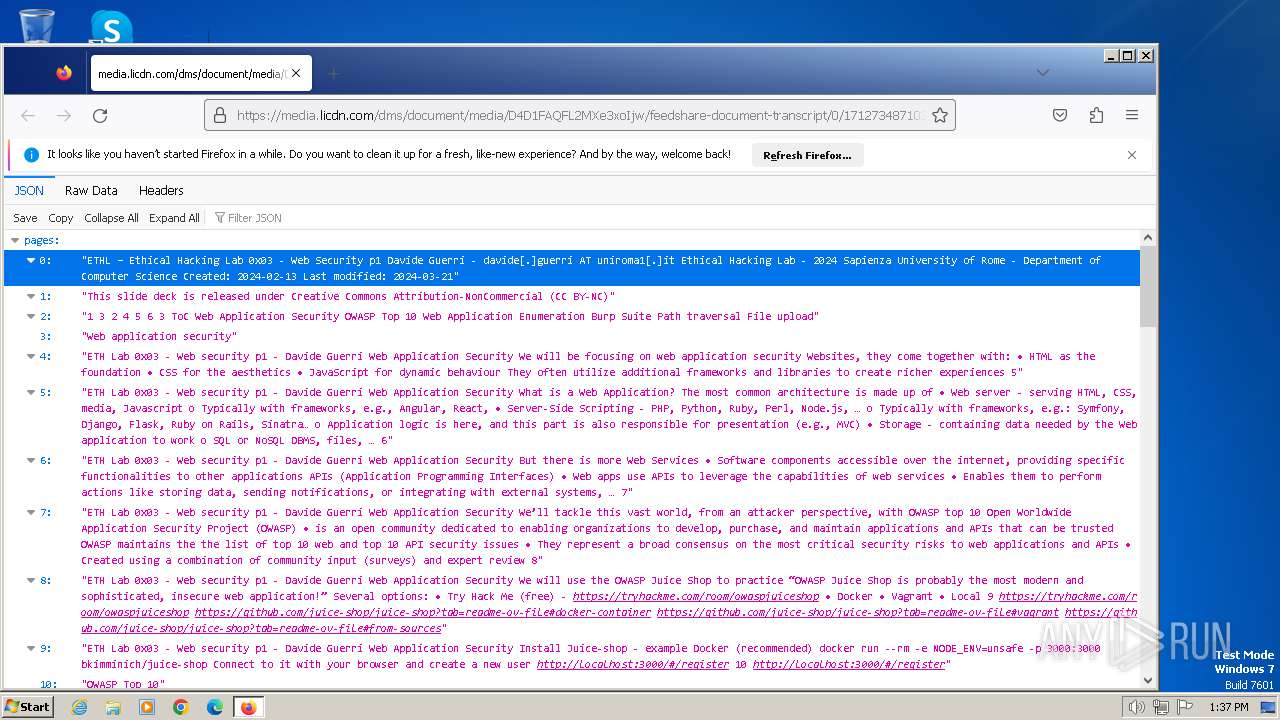Collapse JSON row 1
1280x720 pixels.
[31, 297]
